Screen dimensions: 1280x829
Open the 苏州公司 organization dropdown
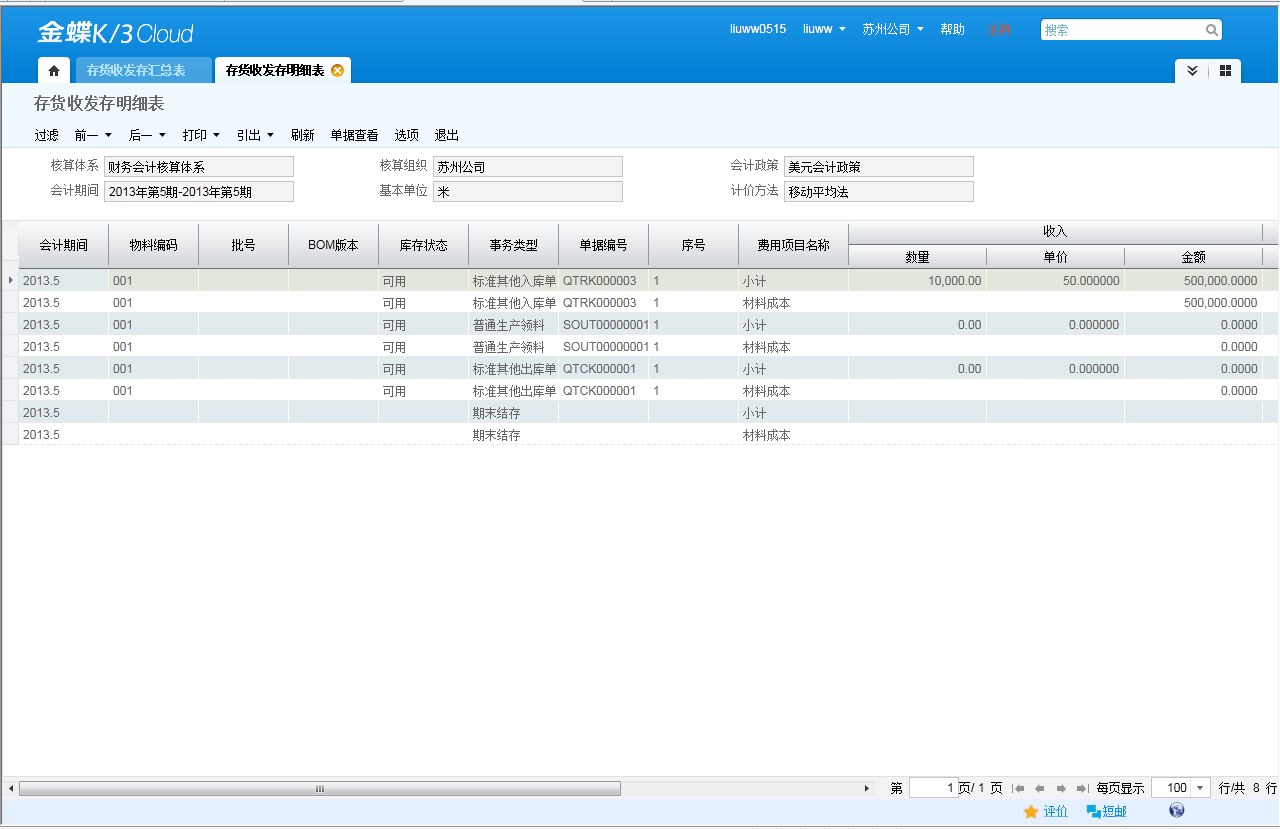[892, 30]
